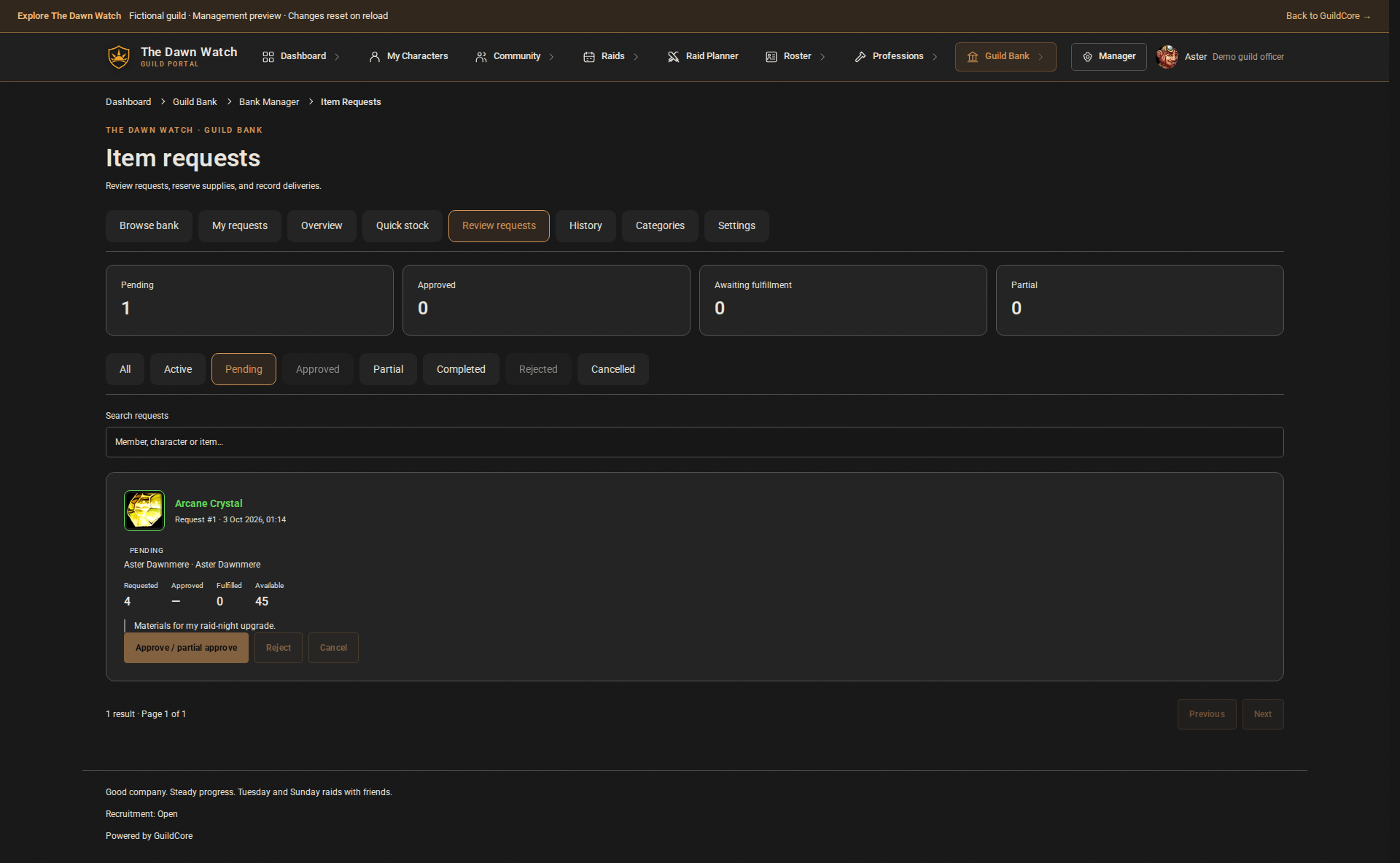Click the Bank Manager breadcrumb
1400x863 pixels.
[269, 102]
